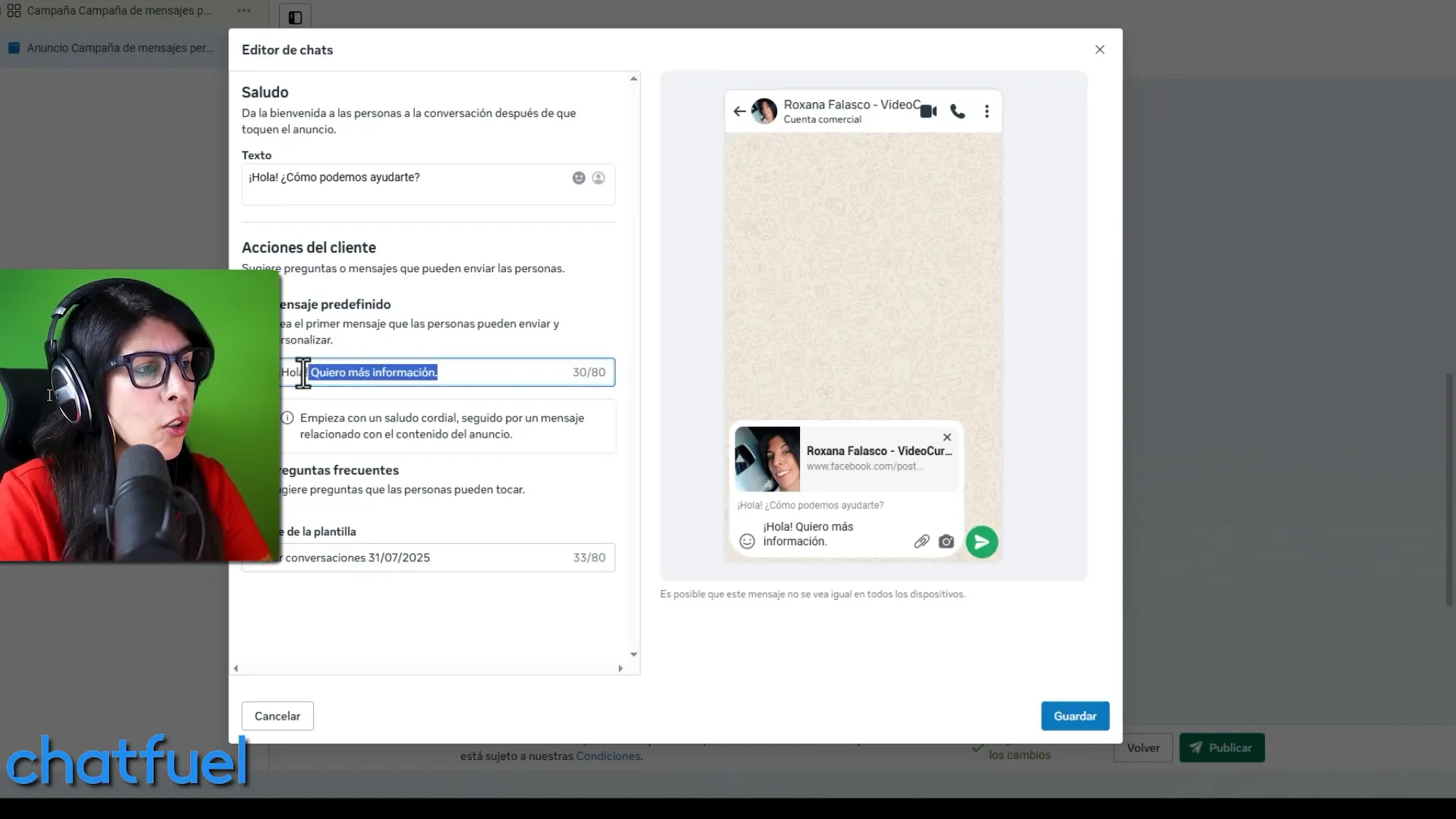Select Anuncio Campaña de mensajes item in sidebar
Viewport: 1456px width, 819px height.
pos(120,48)
